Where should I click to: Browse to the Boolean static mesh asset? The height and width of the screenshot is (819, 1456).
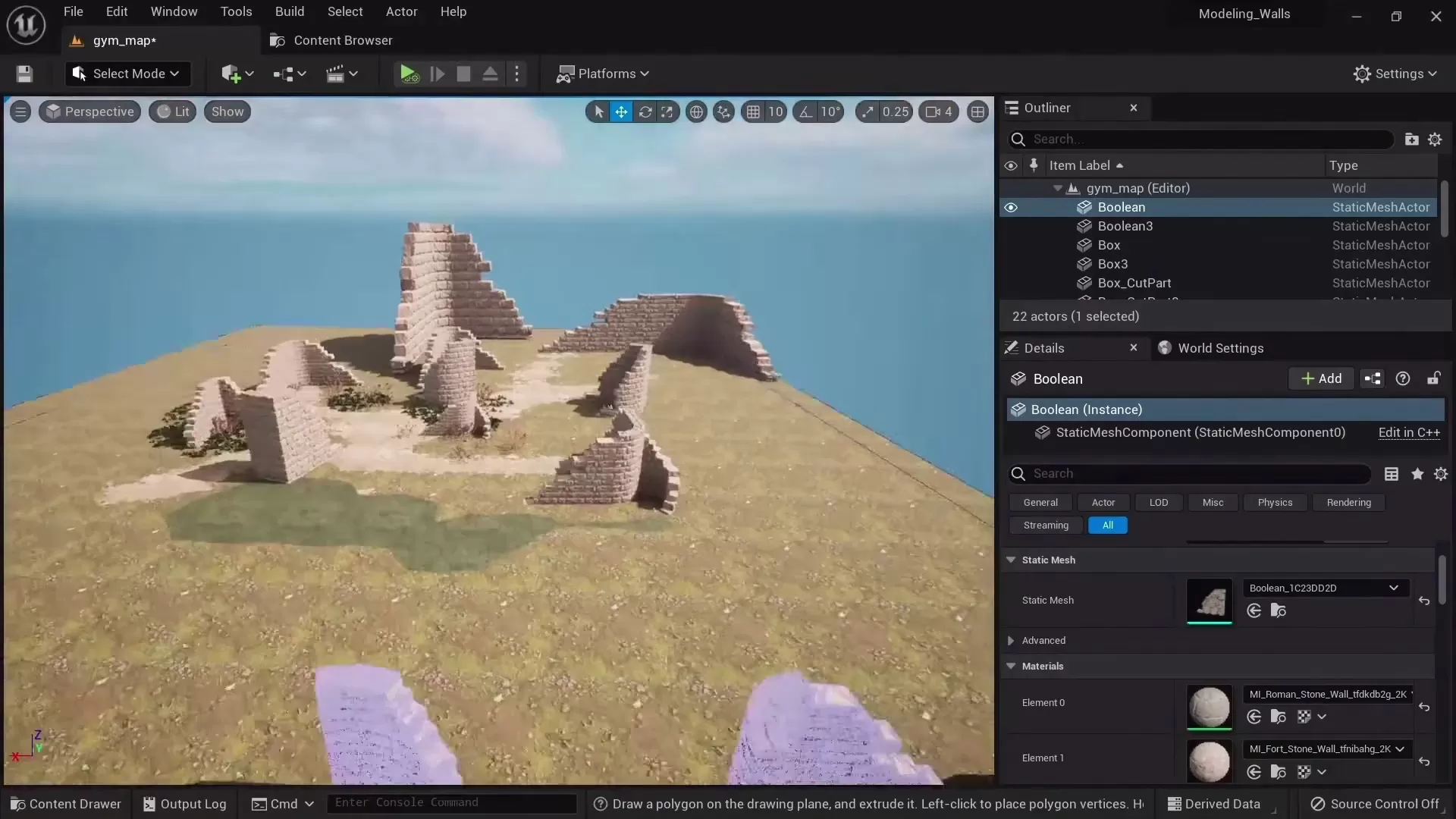pos(1279,611)
